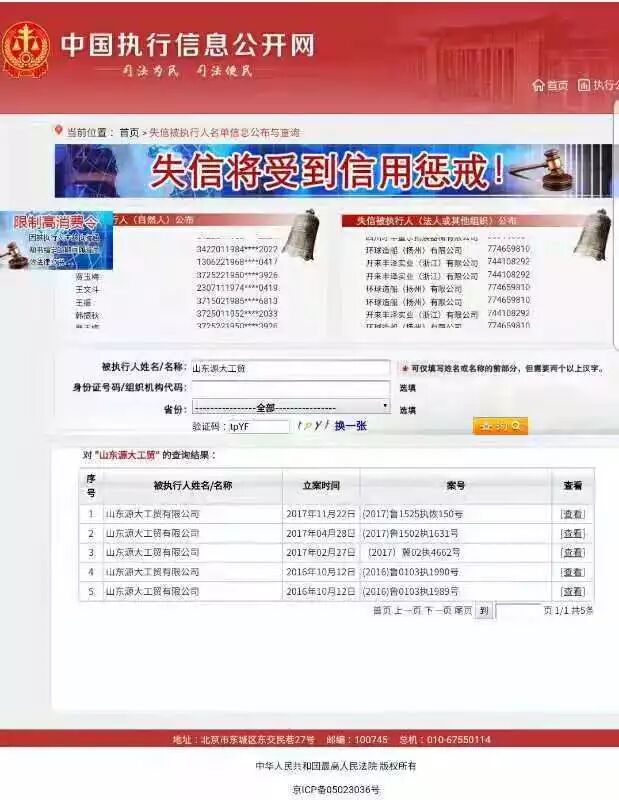Click the 案号 column header
The height and width of the screenshot is (800, 619).
tap(455, 486)
